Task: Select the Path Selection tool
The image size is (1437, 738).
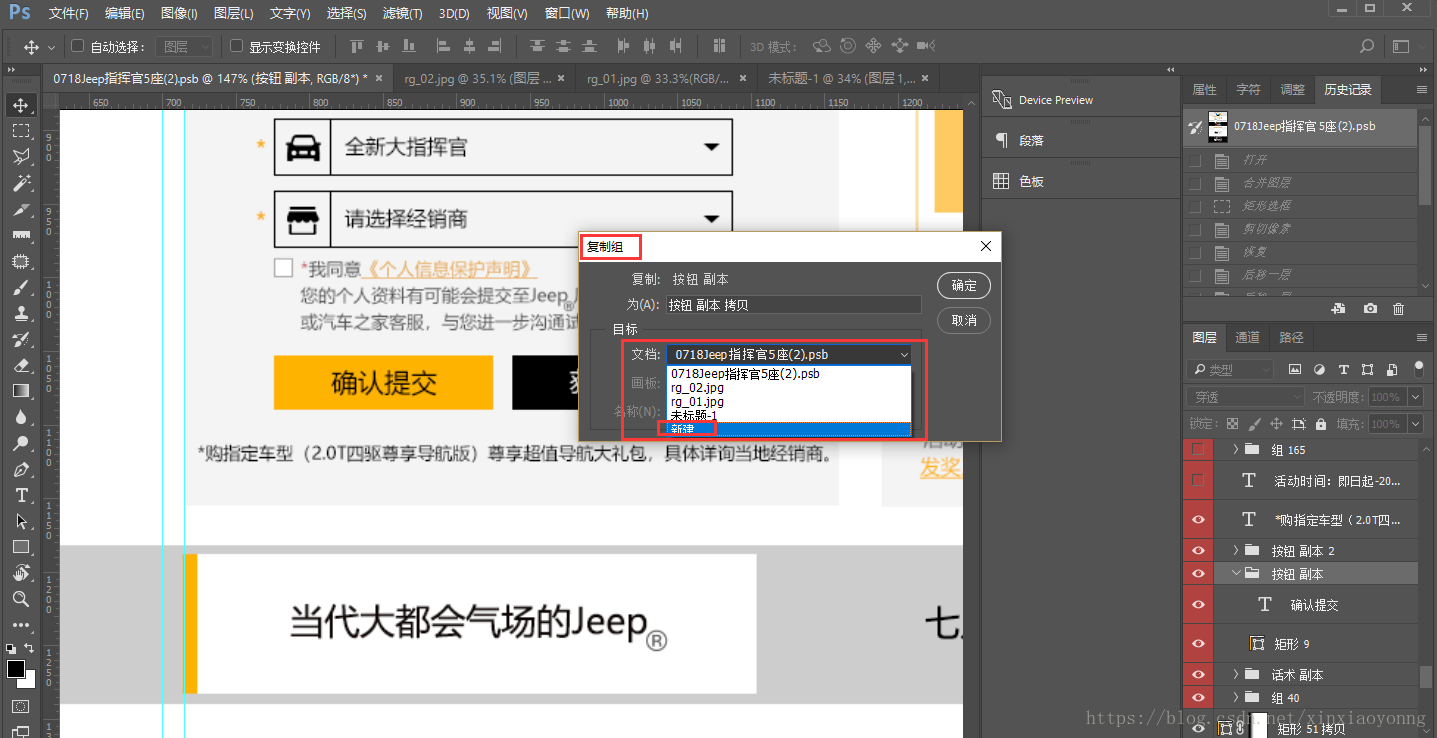Action: [21, 521]
